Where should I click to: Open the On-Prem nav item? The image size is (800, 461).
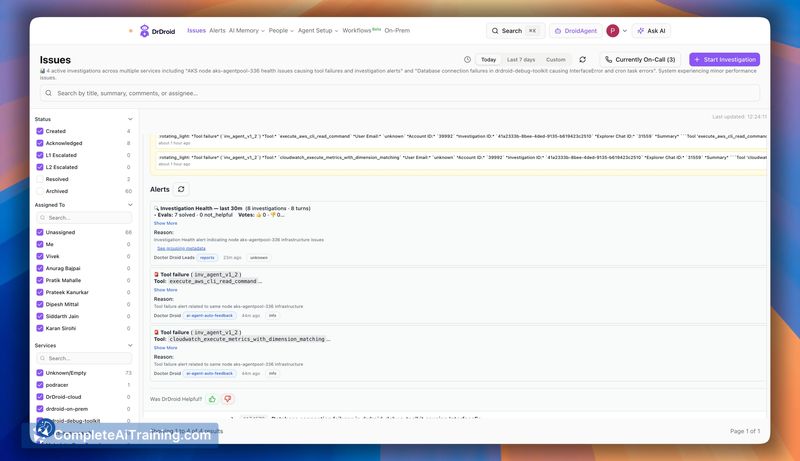[397, 31]
